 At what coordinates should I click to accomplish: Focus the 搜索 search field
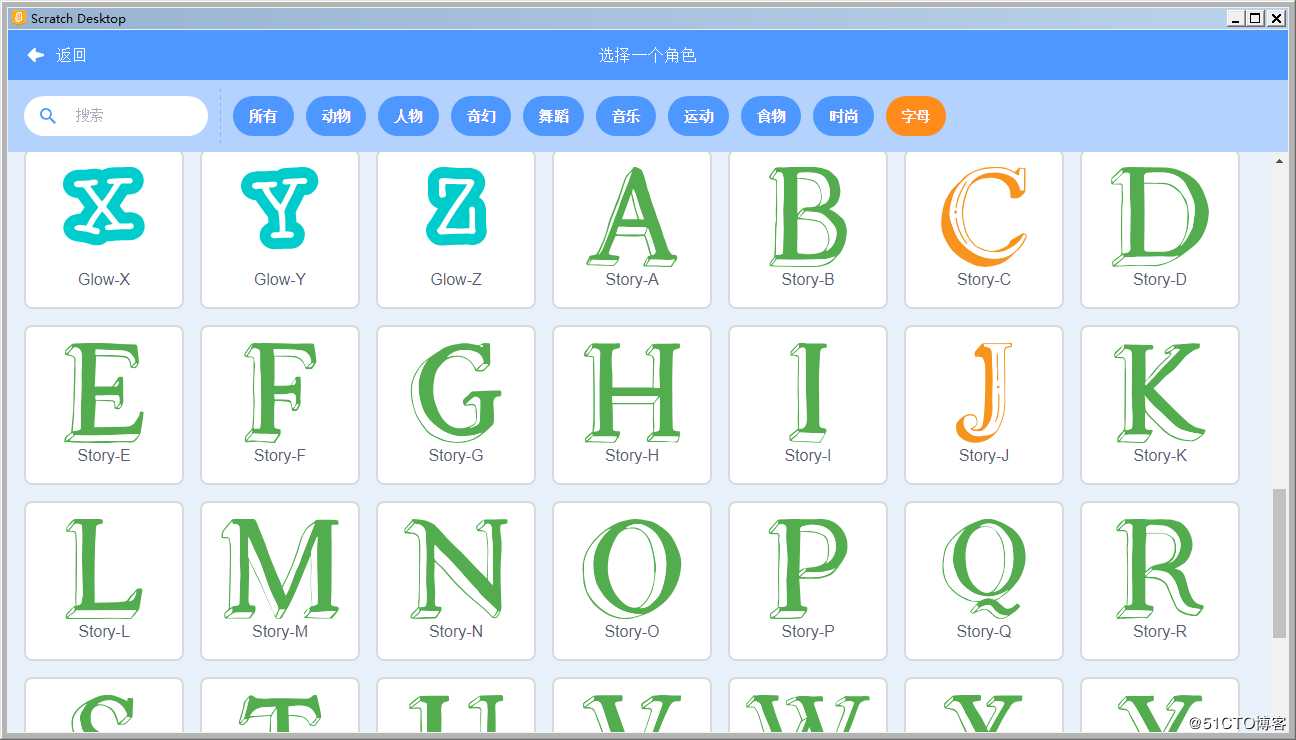click(x=116, y=116)
